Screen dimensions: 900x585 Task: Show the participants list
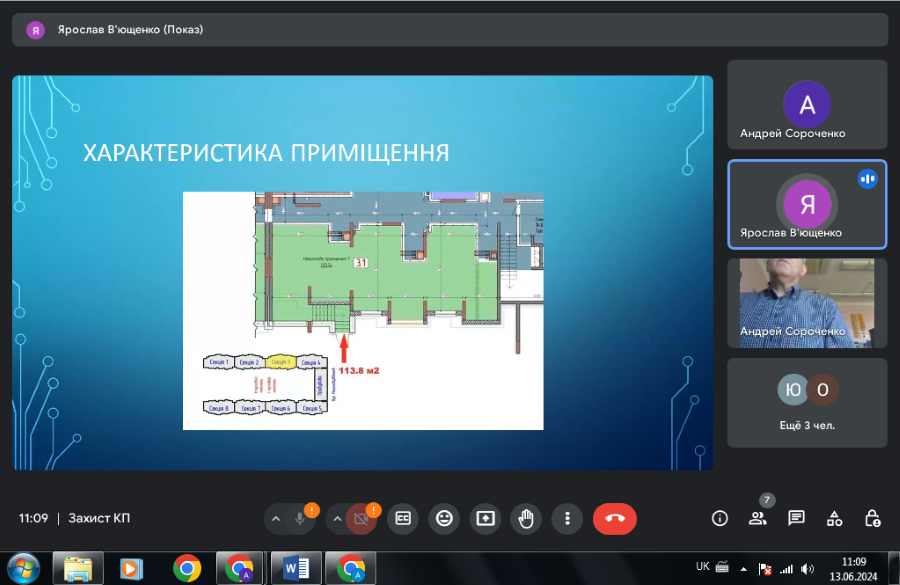pyautogui.click(x=757, y=518)
